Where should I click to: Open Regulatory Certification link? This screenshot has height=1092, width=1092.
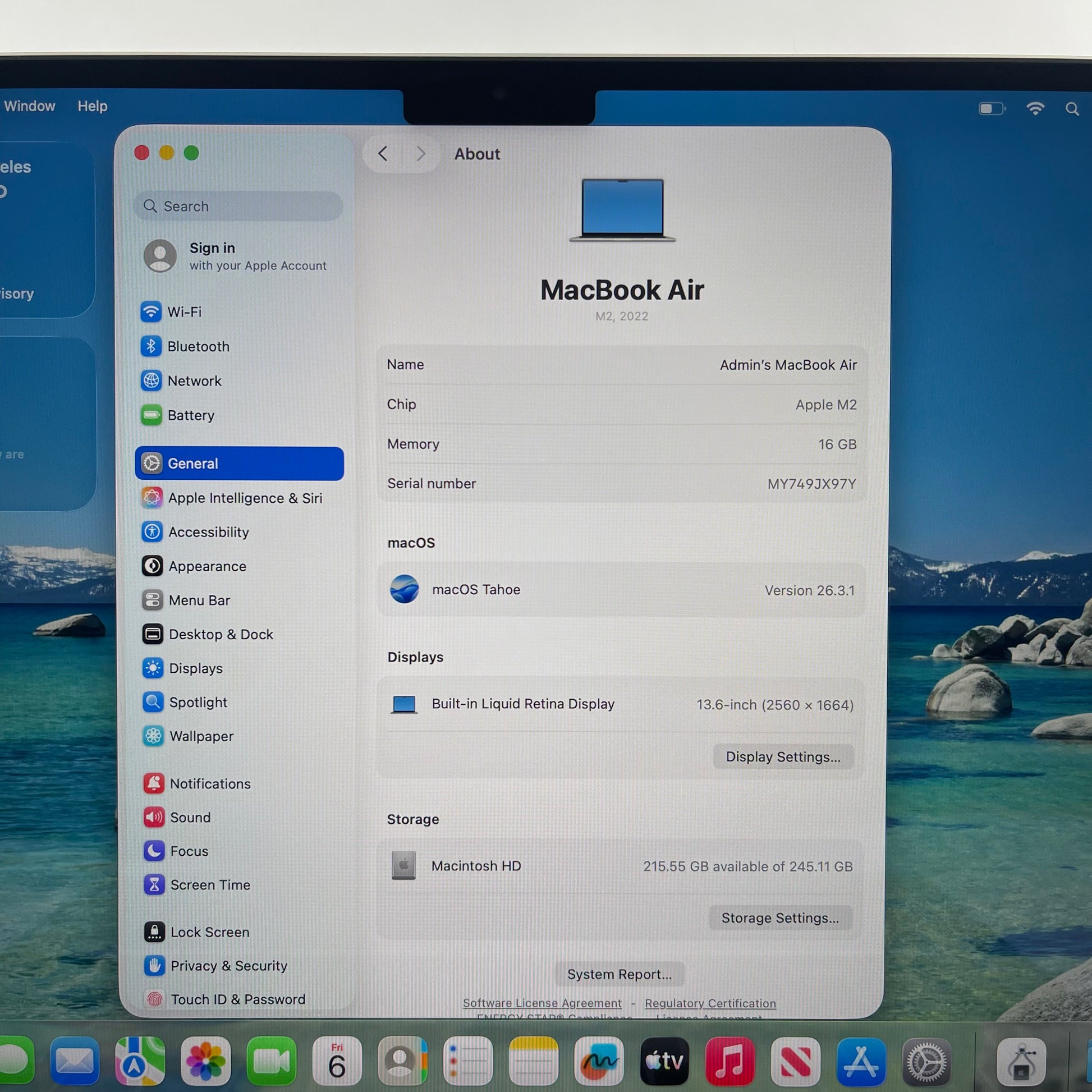tap(710, 1003)
